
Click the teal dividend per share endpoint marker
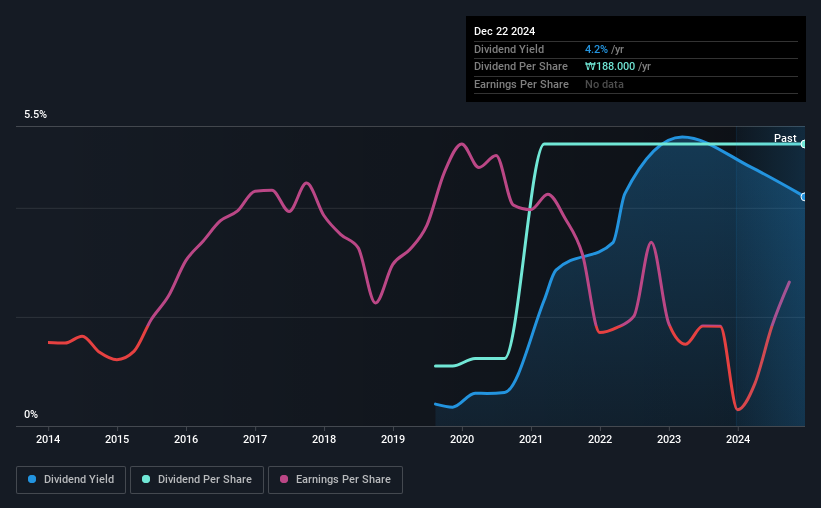coord(804,144)
